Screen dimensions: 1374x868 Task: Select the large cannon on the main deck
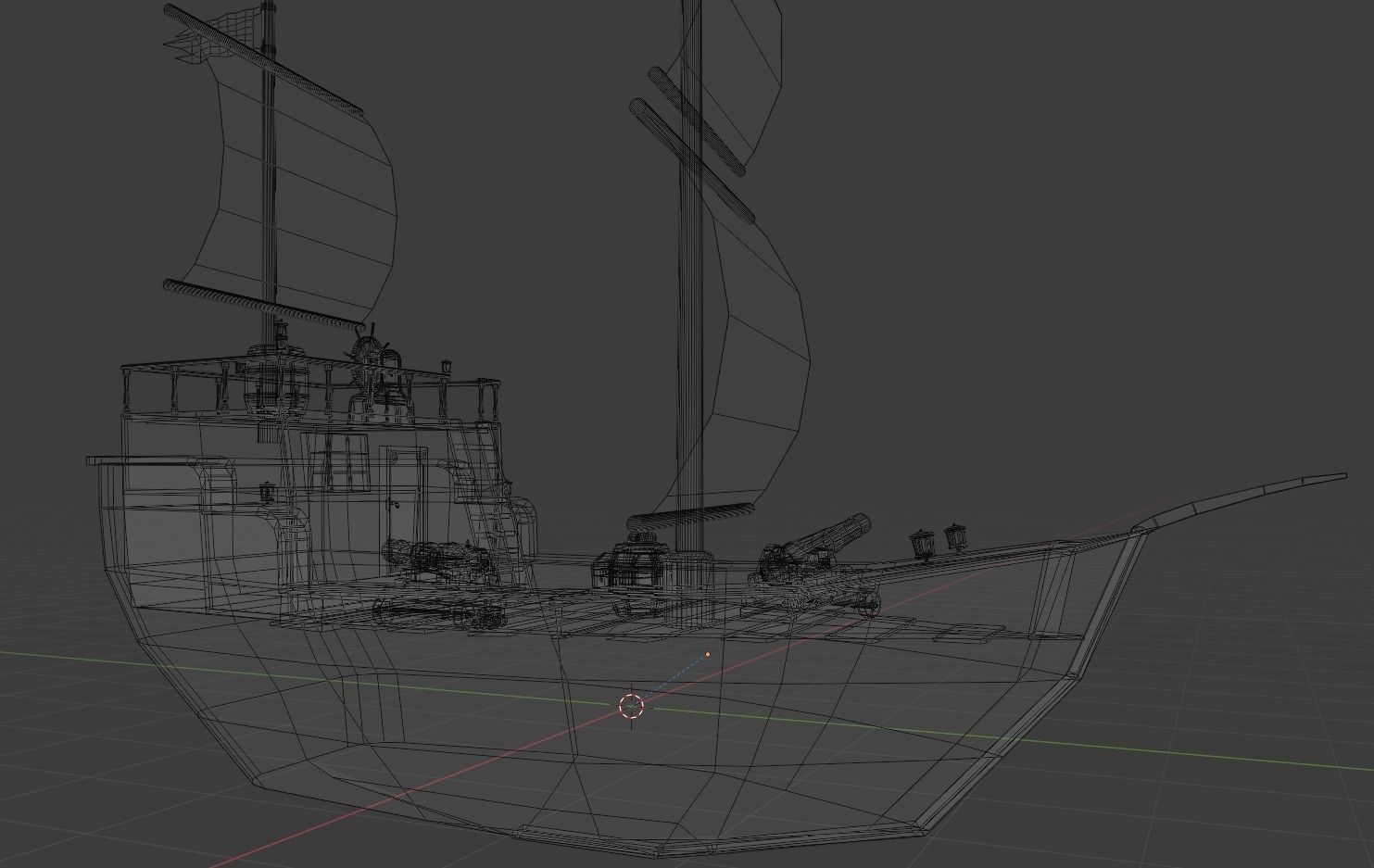click(817, 566)
